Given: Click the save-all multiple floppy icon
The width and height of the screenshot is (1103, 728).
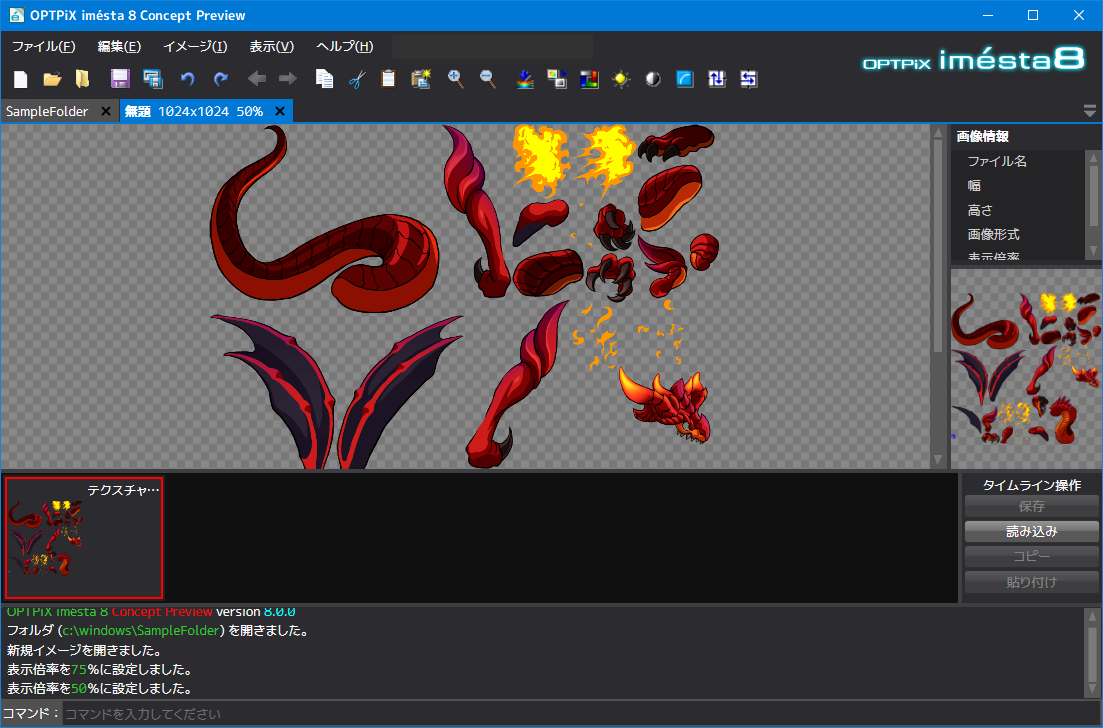Looking at the screenshot, I should click(x=153, y=79).
